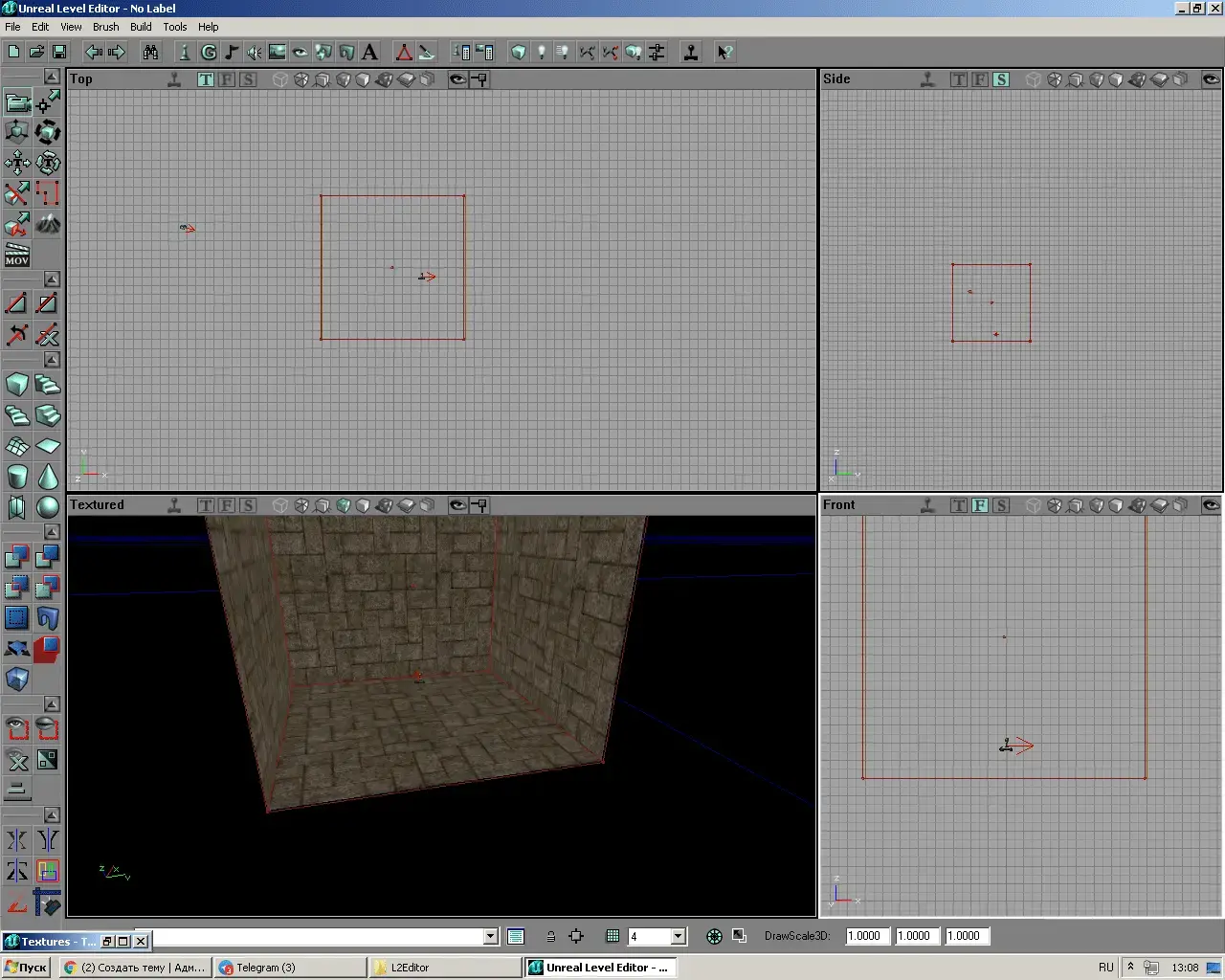Open the grid size dropdown showing 4
Image resolution: width=1225 pixels, height=980 pixels.
click(x=679, y=936)
